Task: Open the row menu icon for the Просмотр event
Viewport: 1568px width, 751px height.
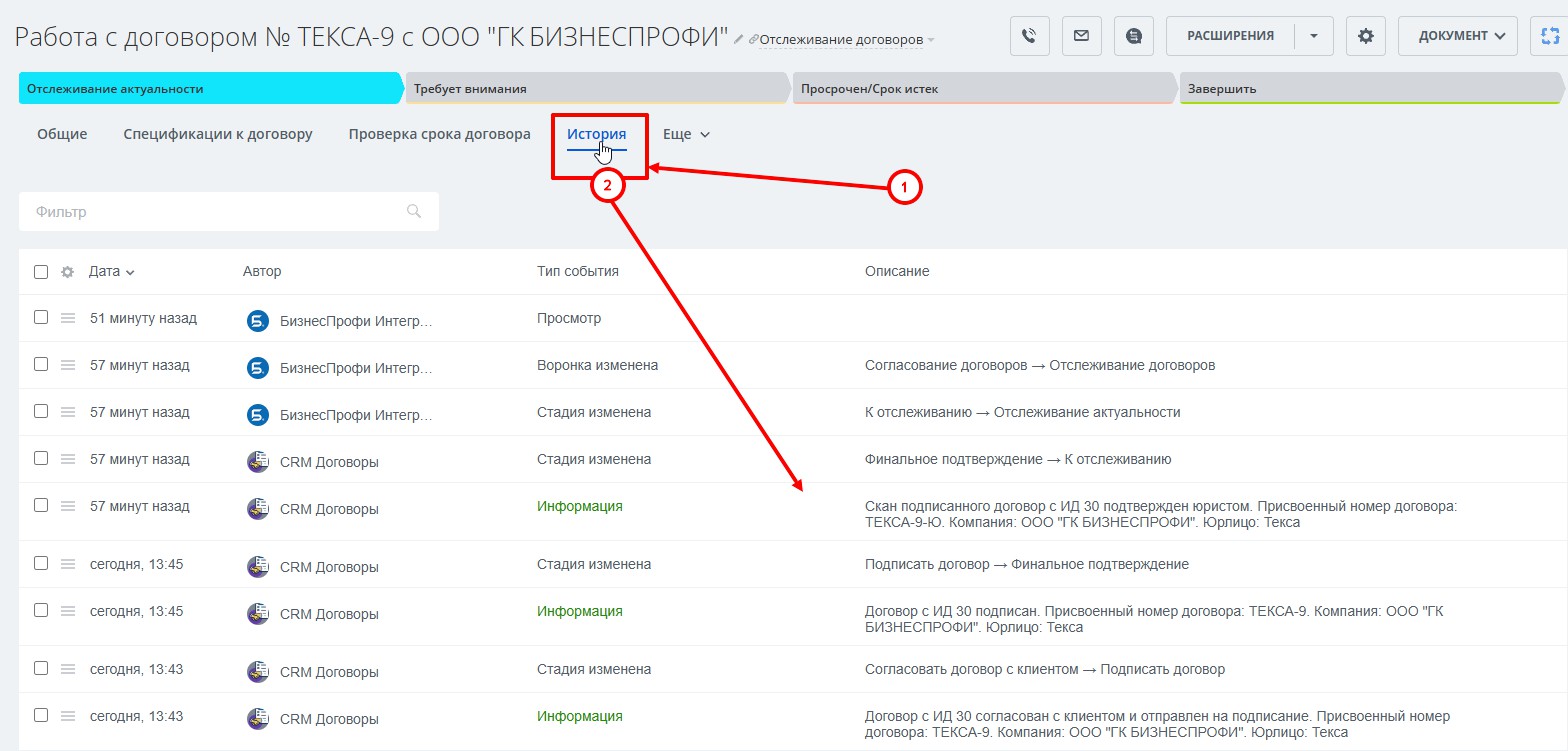Action: [x=68, y=318]
